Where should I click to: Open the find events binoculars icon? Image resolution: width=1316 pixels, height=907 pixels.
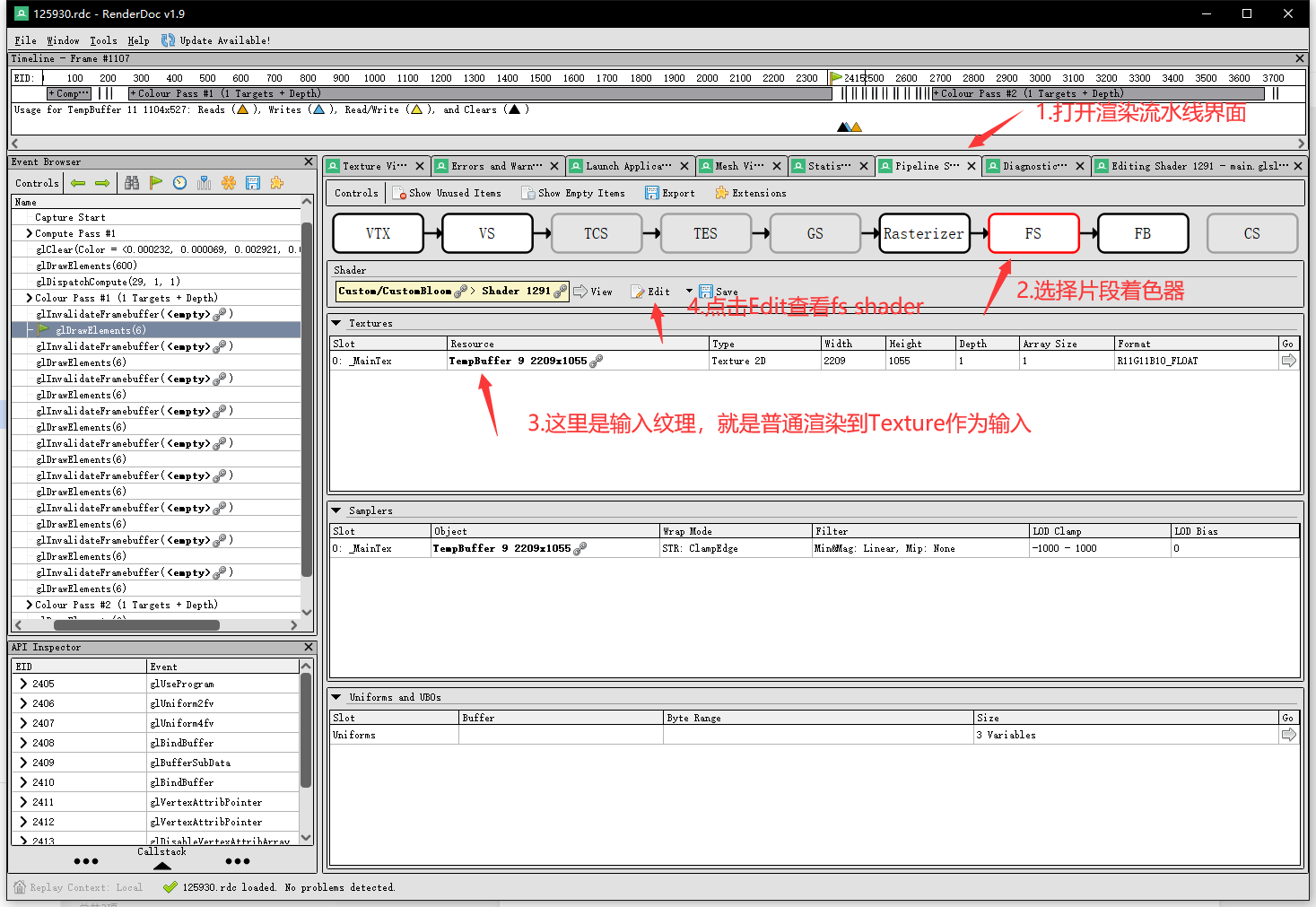[x=132, y=182]
